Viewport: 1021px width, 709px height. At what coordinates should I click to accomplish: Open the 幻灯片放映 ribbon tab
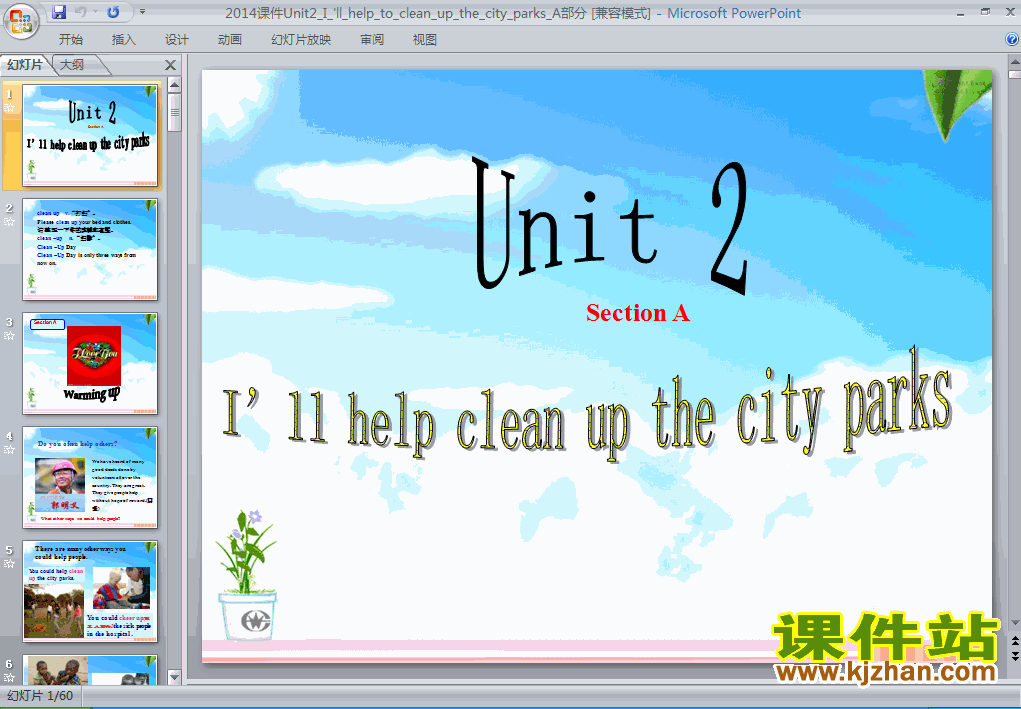click(301, 40)
